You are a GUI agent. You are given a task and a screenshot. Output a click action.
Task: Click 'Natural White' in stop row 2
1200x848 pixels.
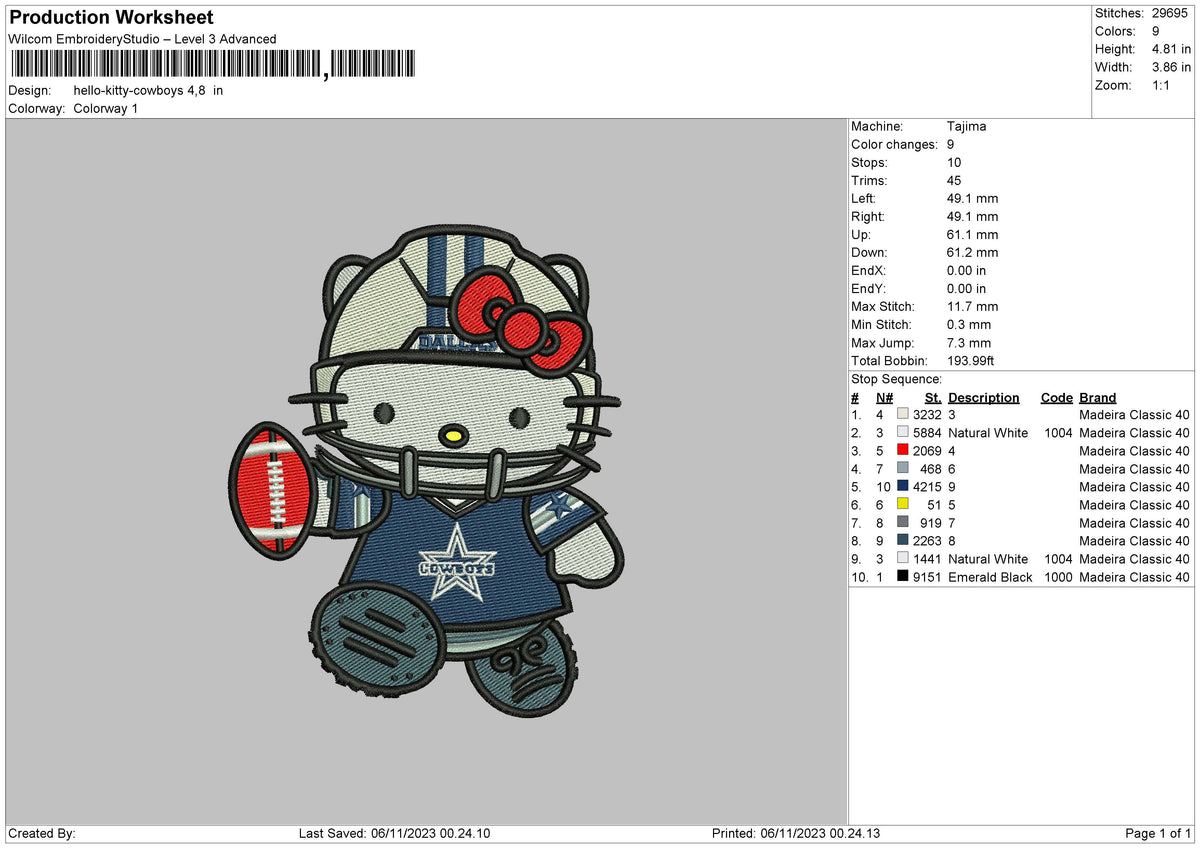pos(988,433)
